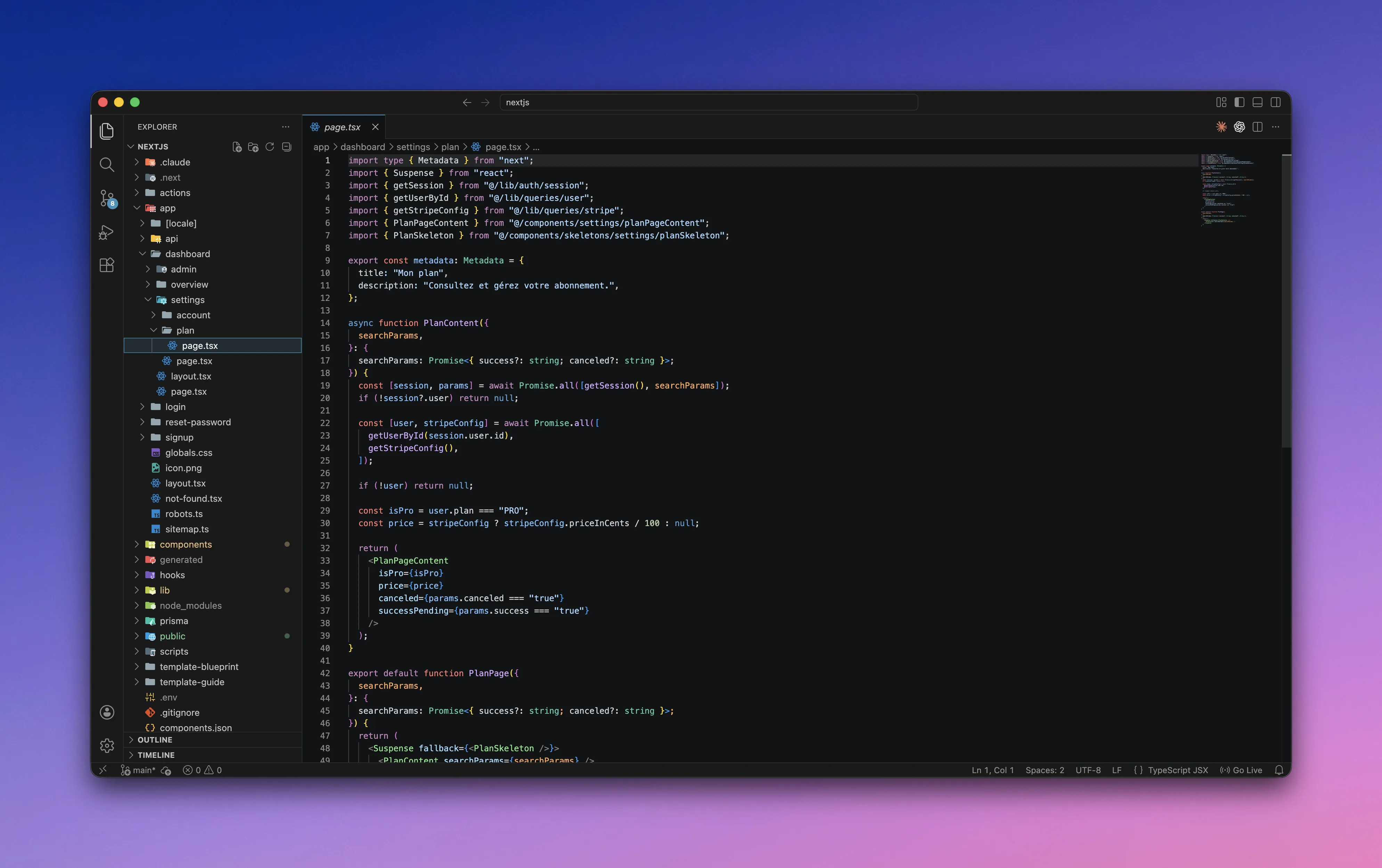The image size is (1382, 868).
Task: Click the New File icon in Explorer
Action: (236, 147)
